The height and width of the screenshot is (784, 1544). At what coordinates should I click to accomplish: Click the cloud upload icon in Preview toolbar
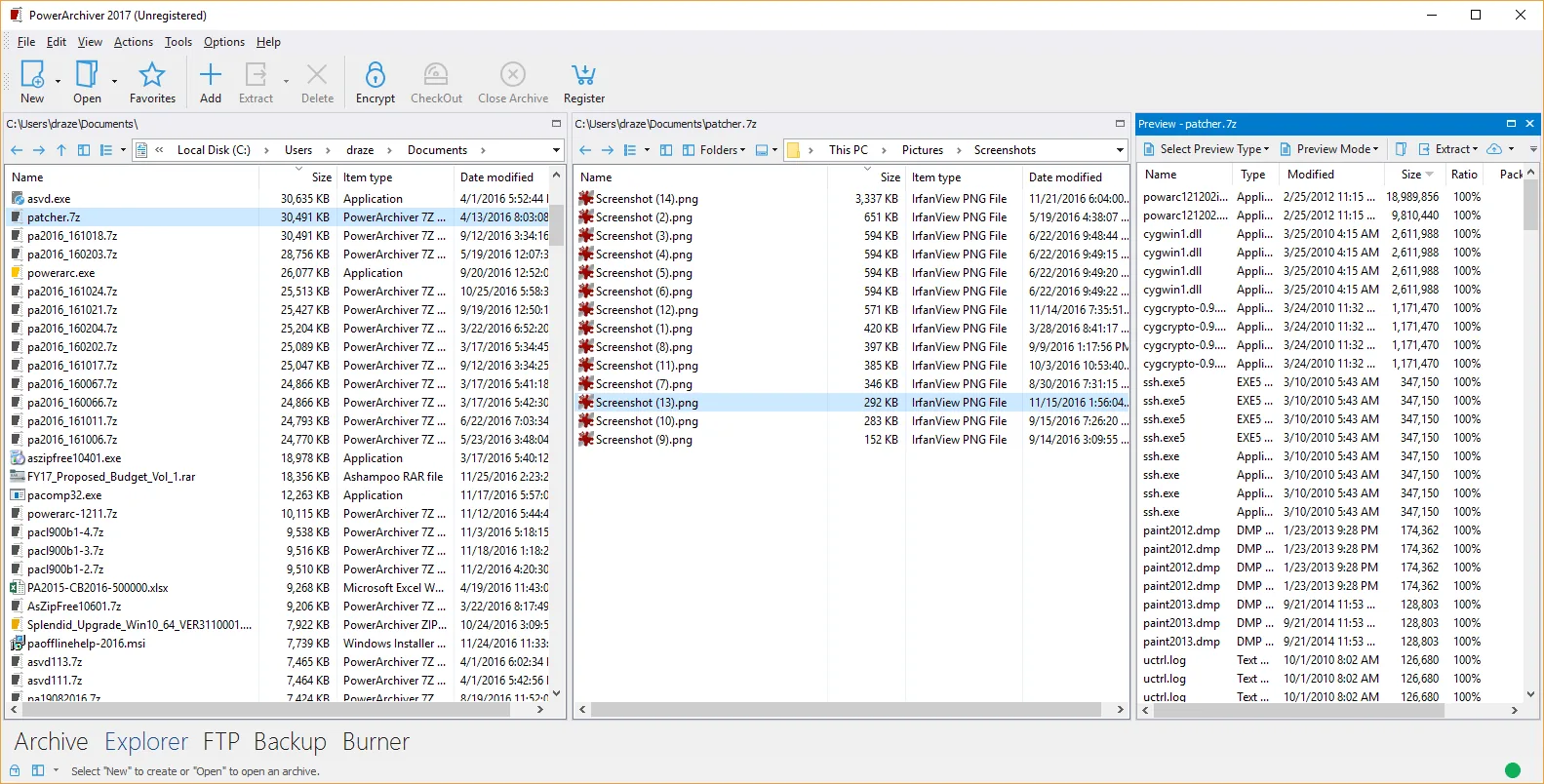(x=1493, y=149)
